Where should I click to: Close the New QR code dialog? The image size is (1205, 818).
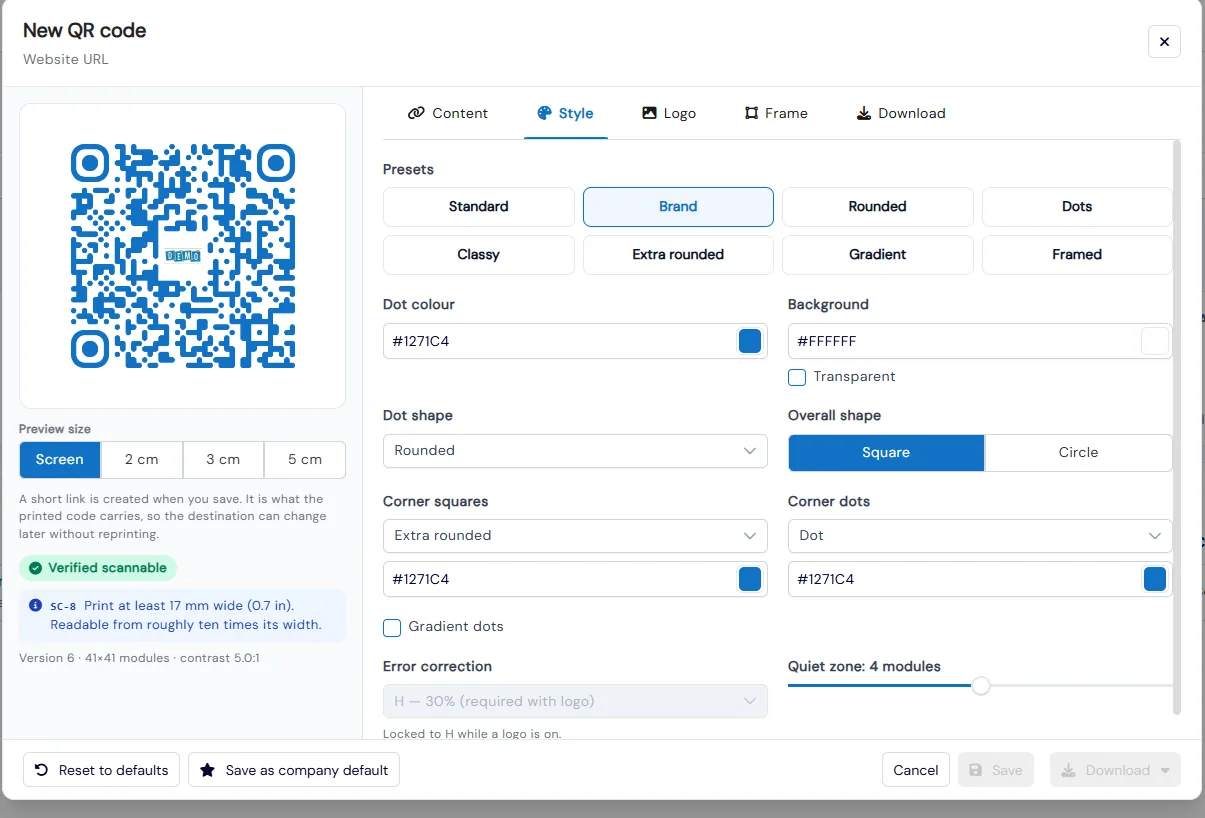[x=1164, y=42]
